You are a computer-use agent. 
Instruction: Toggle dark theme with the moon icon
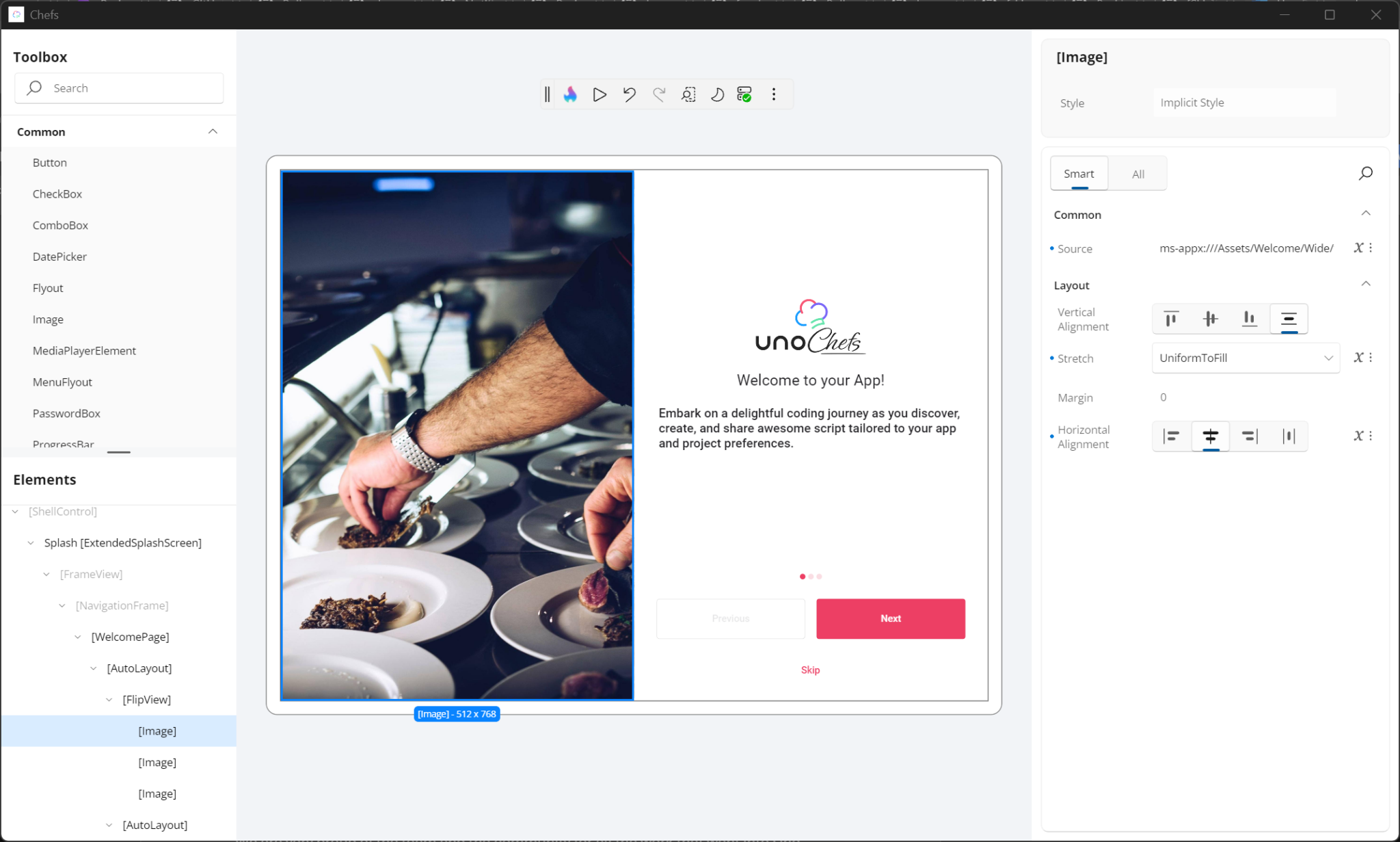(717, 94)
